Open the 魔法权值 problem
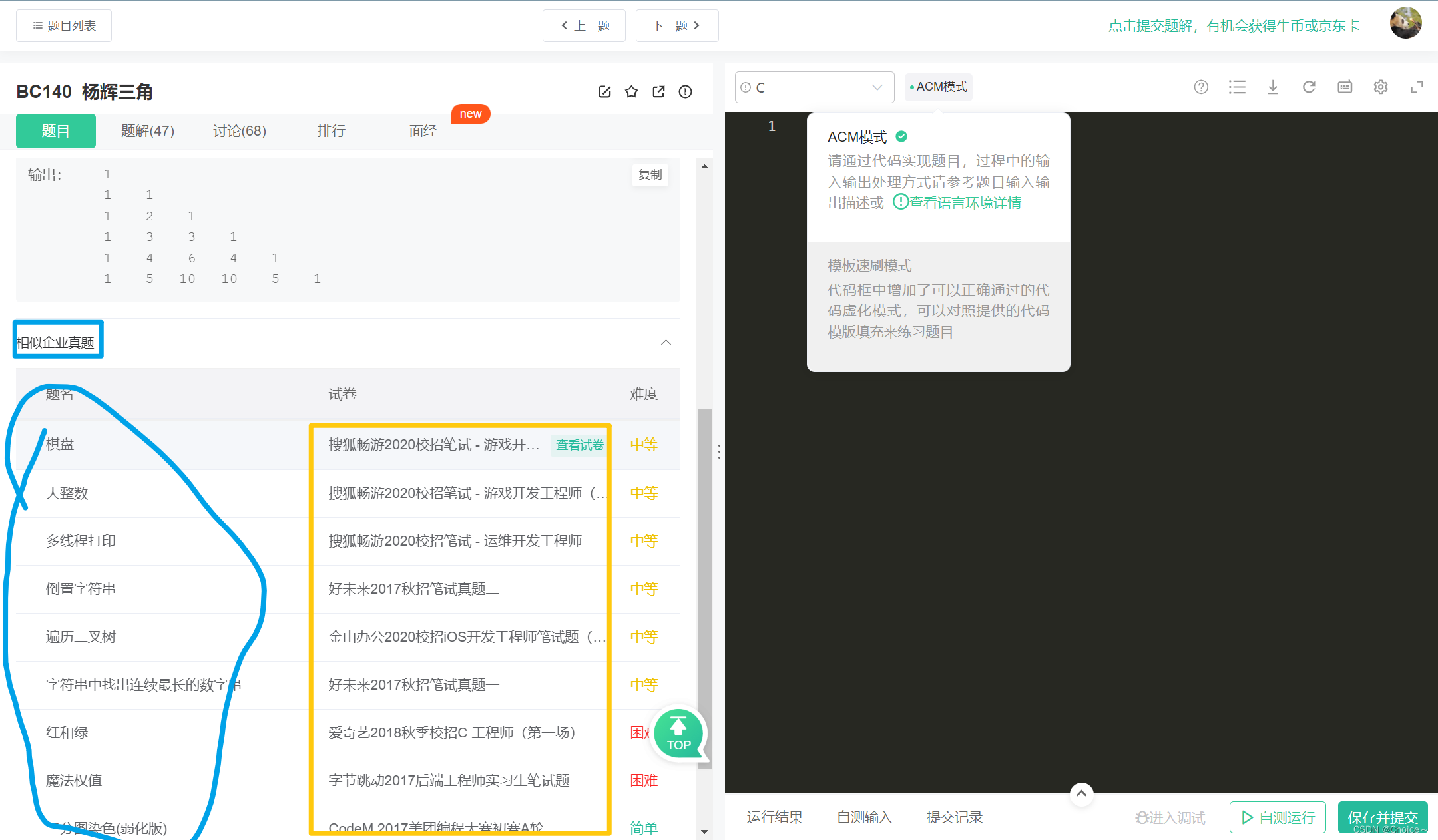Image resolution: width=1438 pixels, height=840 pixels. (x=74, y=781)
